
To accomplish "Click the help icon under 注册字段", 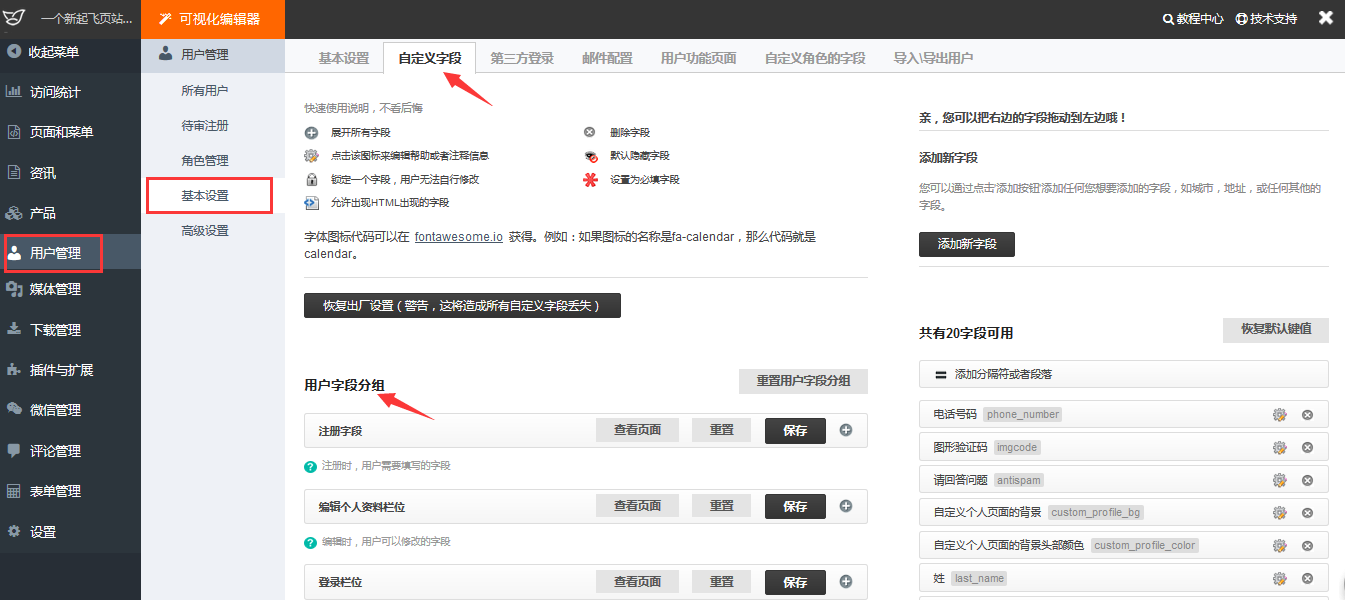I will click(311, 466).
